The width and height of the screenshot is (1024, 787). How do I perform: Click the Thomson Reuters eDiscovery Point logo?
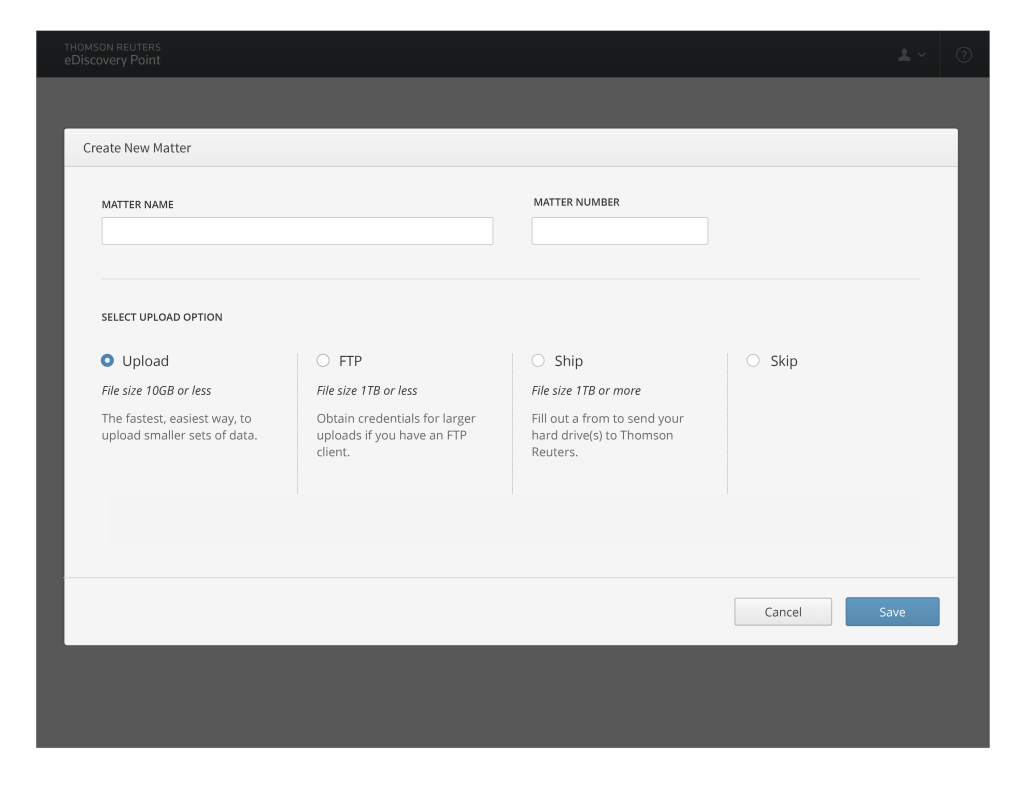pyautogui.click(x=112, y=54)
